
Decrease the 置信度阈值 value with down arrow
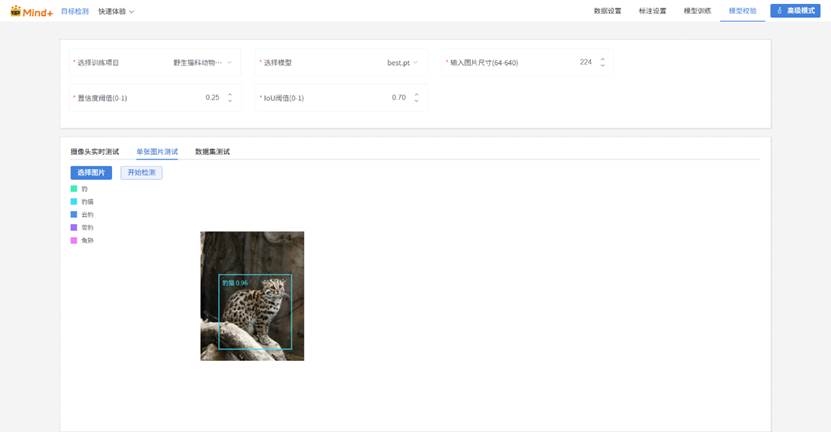coord(230,101)
